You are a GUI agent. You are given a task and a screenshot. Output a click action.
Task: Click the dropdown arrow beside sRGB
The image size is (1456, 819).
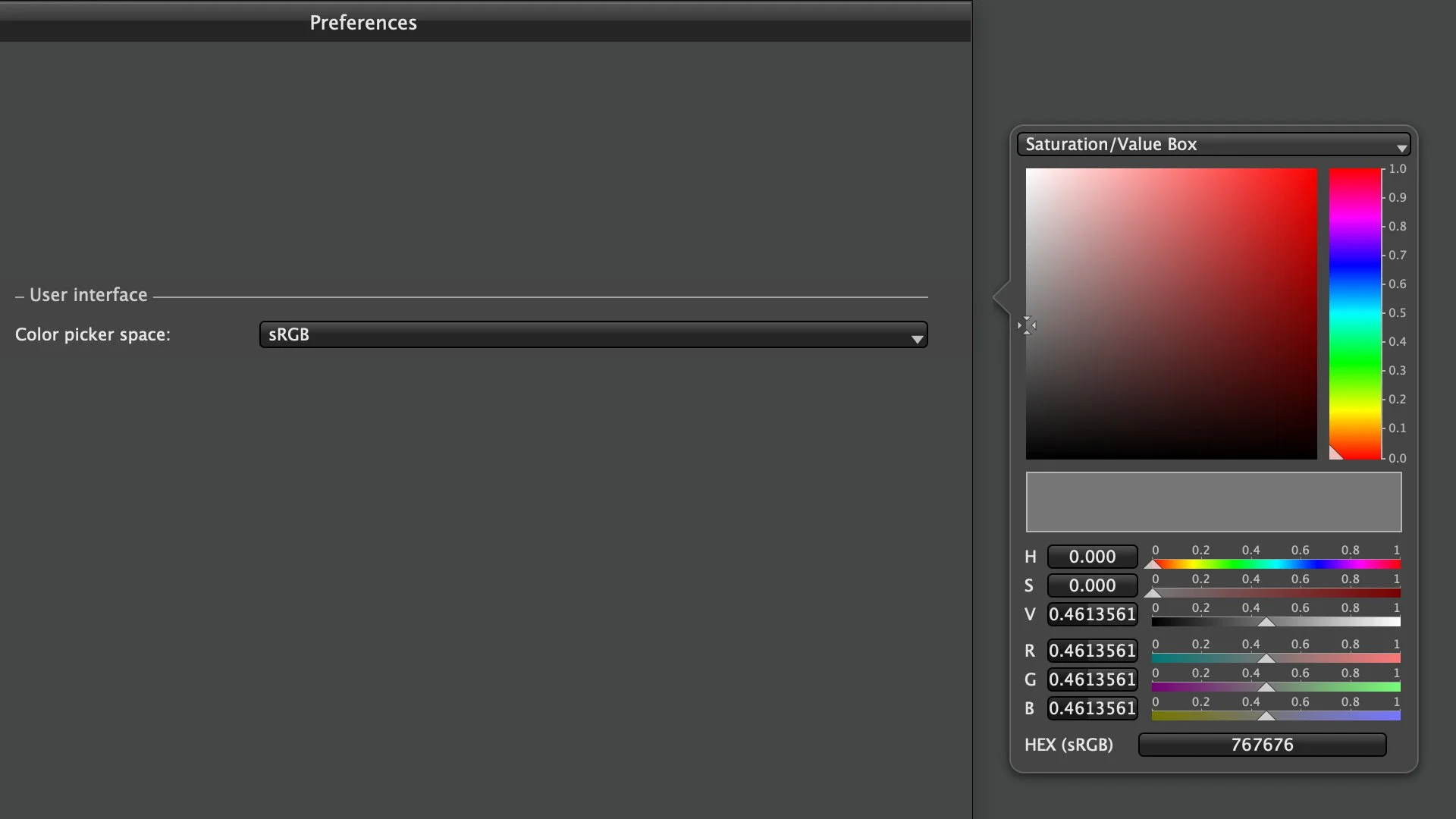917,336
